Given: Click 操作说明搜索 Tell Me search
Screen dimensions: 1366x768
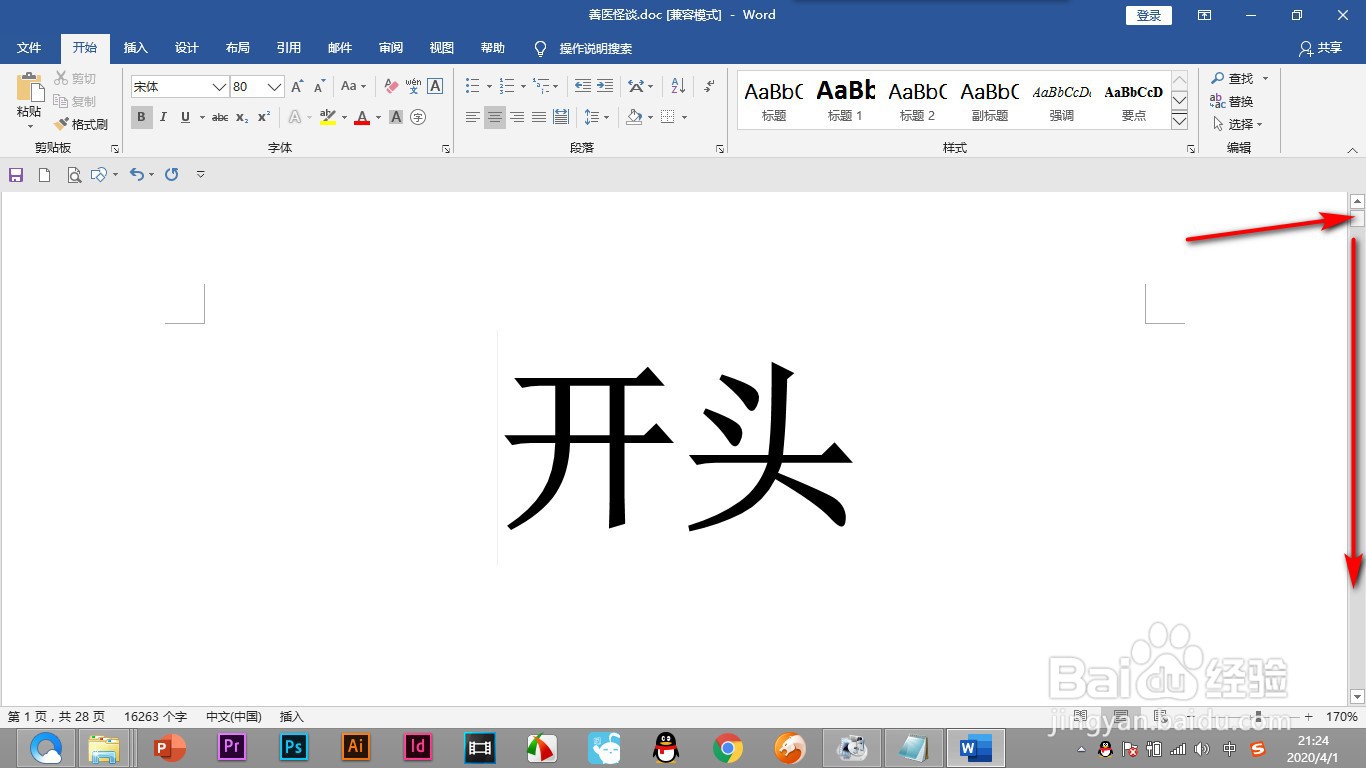Looking at the screenshot, I should [x=584, y=48].
